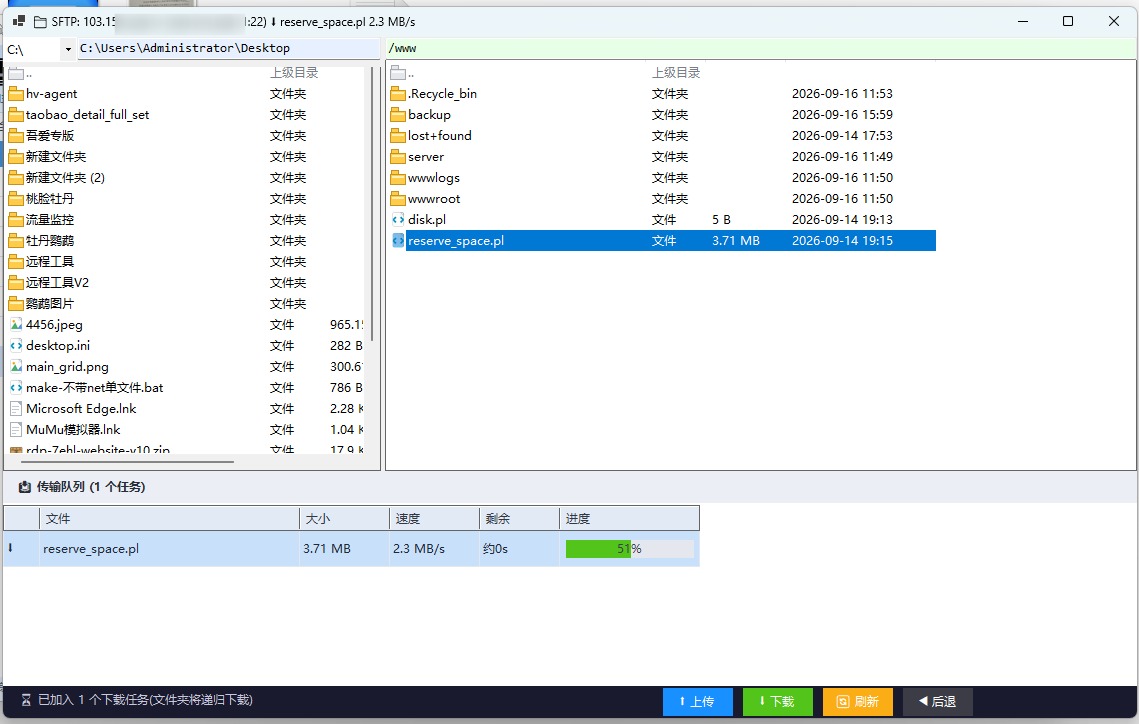The width and height of the screenshot is (1139, 724).
Task: Click the disk.pl file icon
Action: pos(397,219)
